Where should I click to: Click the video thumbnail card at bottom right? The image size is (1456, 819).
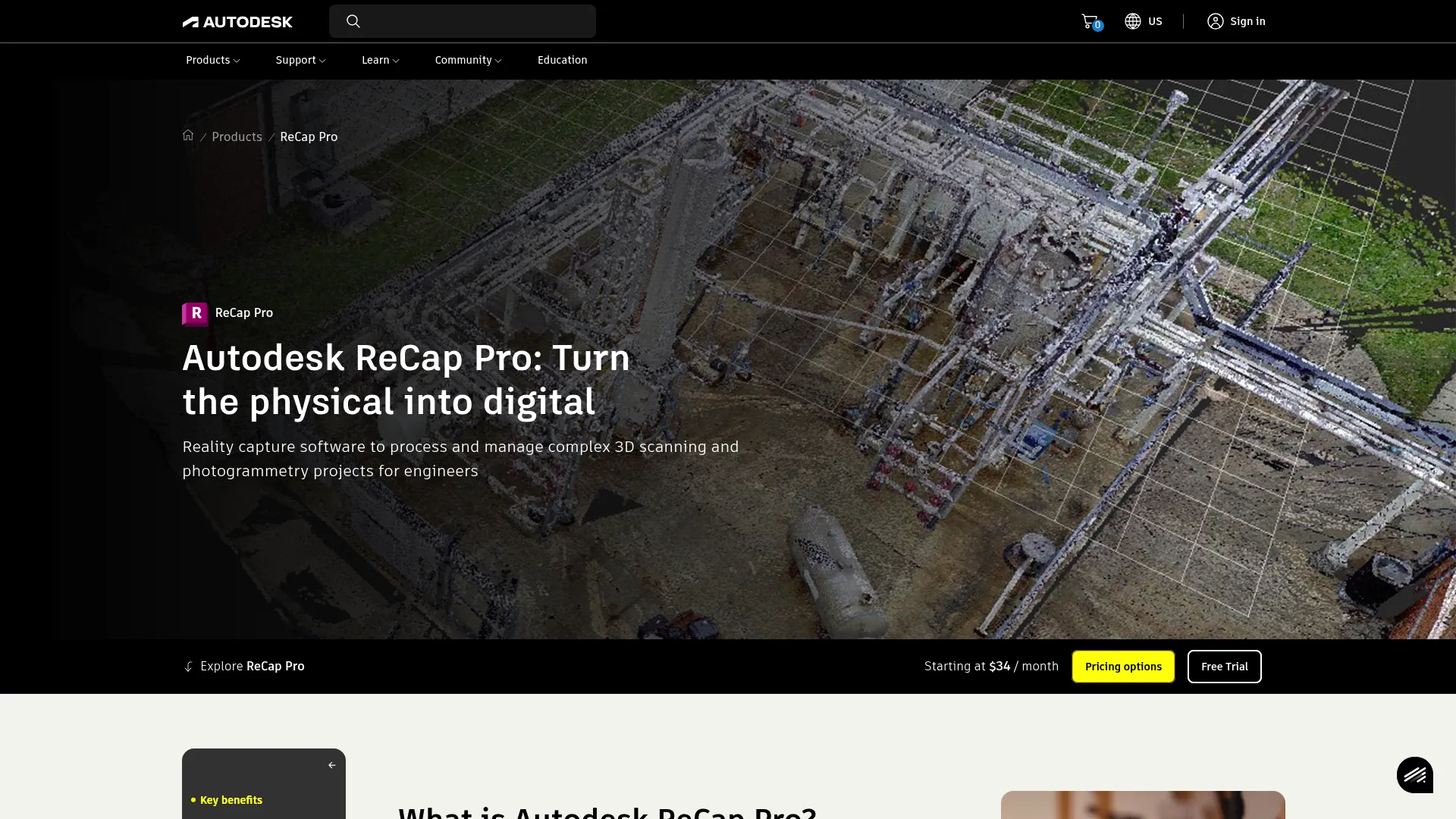click(1143, 805)
